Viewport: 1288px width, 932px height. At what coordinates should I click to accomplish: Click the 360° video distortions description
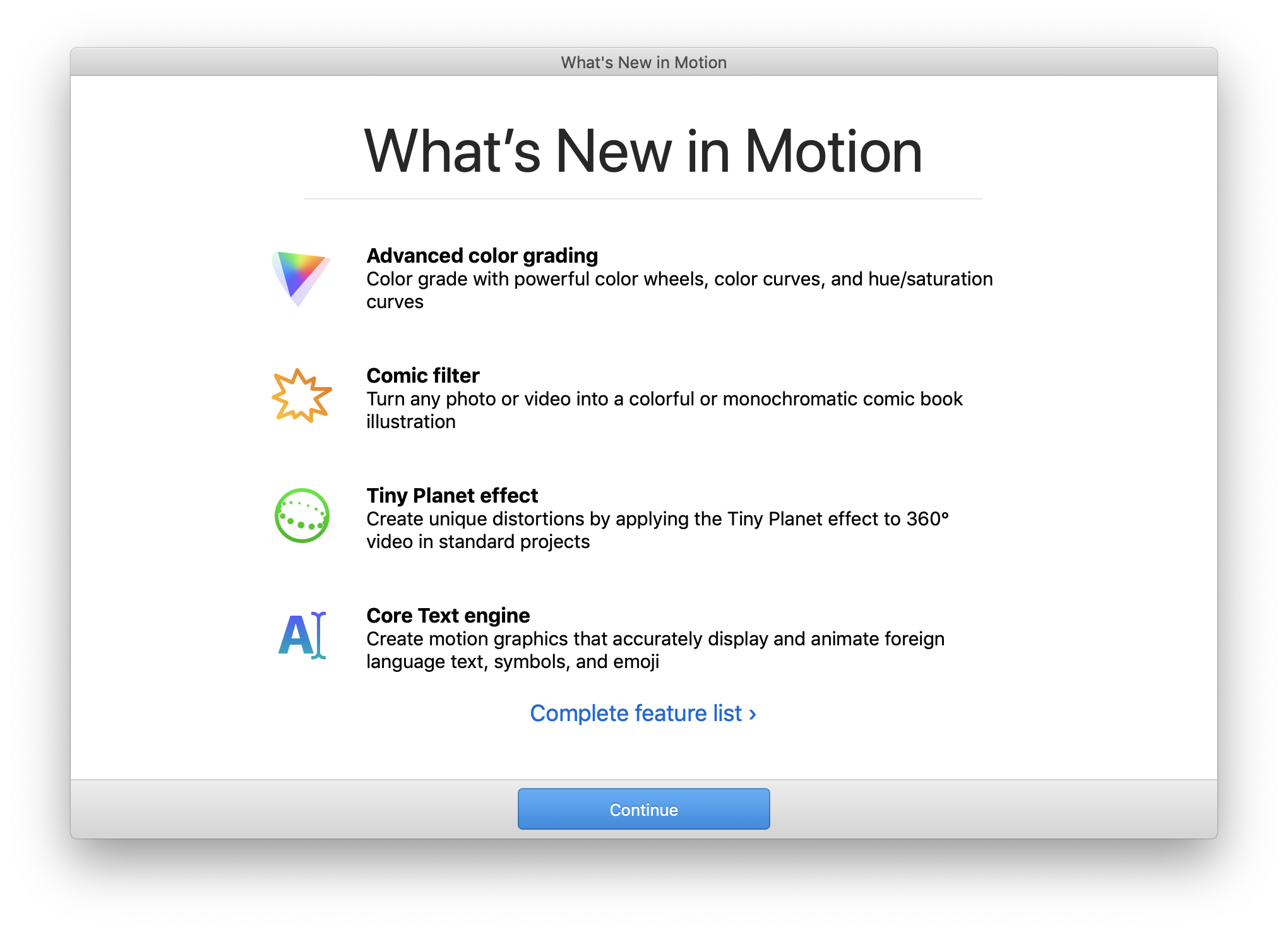pos(657,519)
